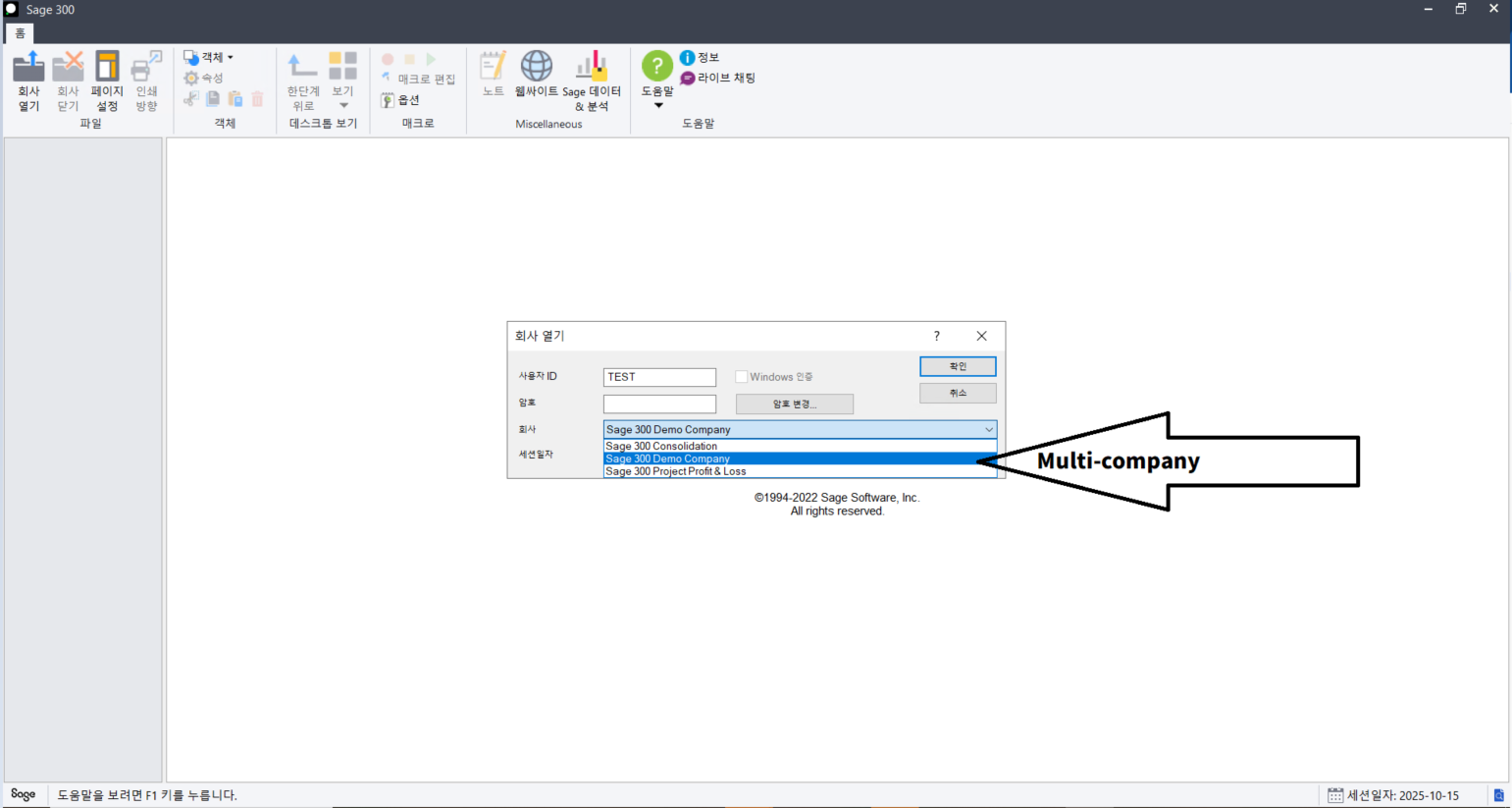1512x808 pixels.
Task: Minimize the Sage 300 window
Action: pyautogui.click(x=1429, y=9)
